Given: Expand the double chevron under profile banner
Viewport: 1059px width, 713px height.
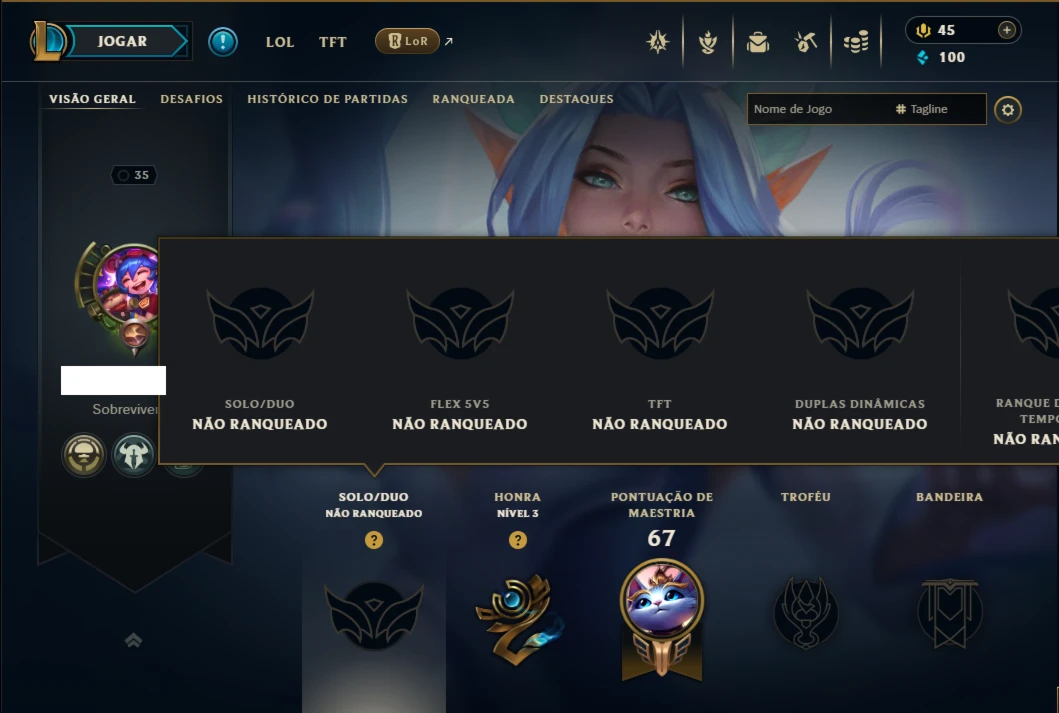Looking at the screenshot, I should [x=134, y=640].
